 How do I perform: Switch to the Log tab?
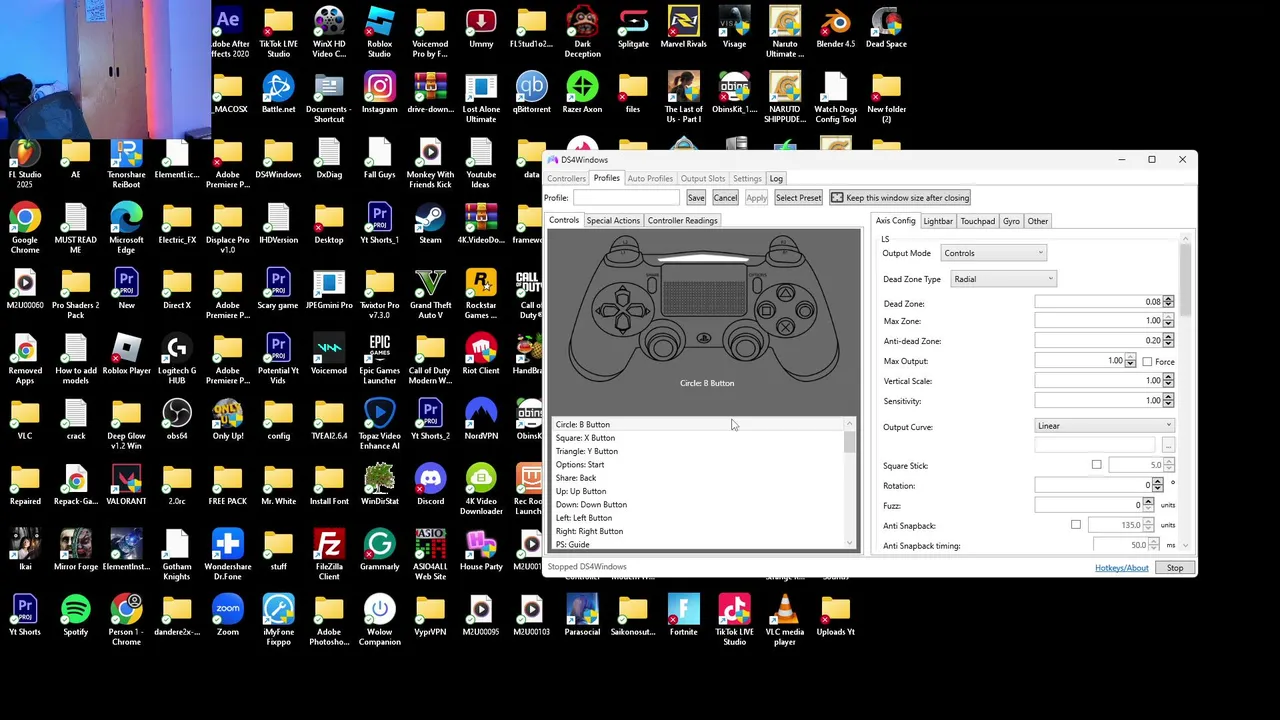776,179
